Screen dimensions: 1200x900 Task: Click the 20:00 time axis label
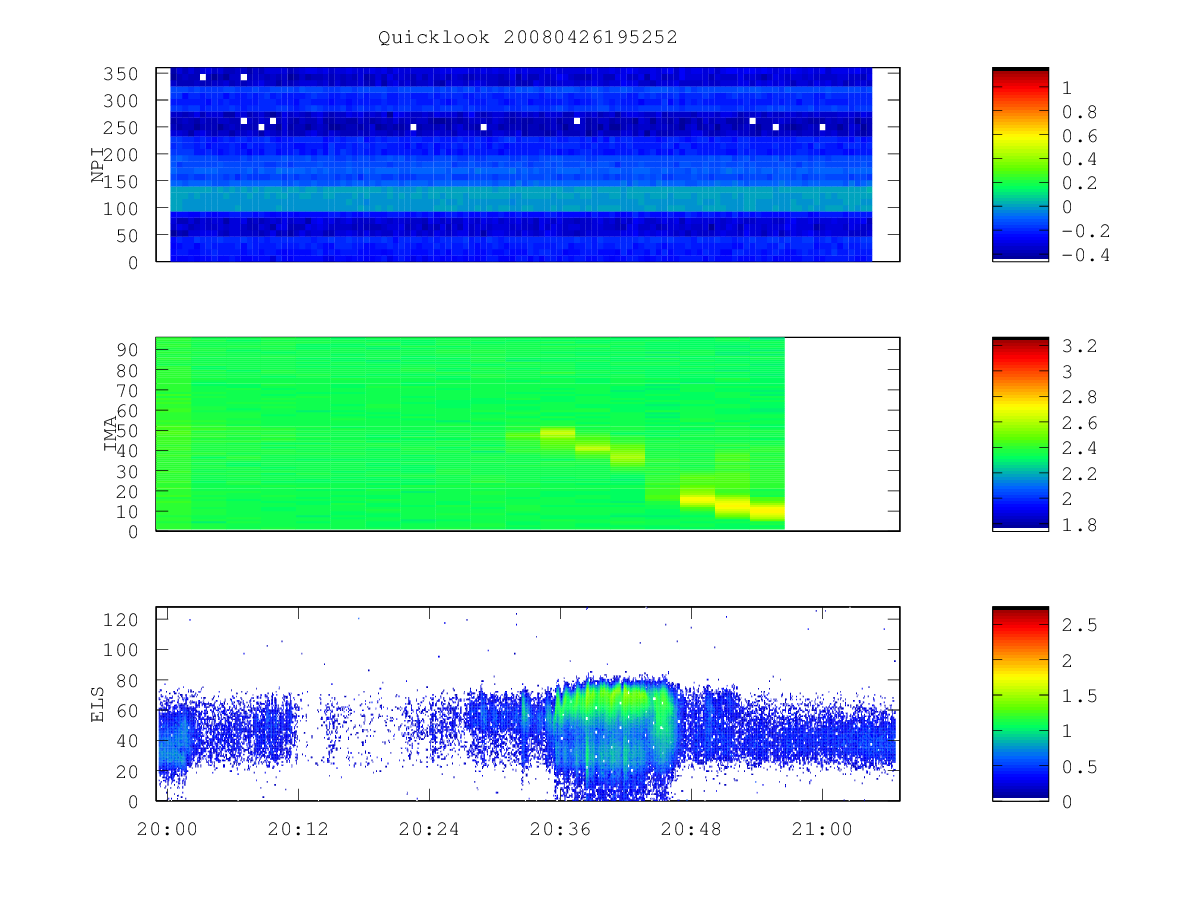click(x=167, y=829)
